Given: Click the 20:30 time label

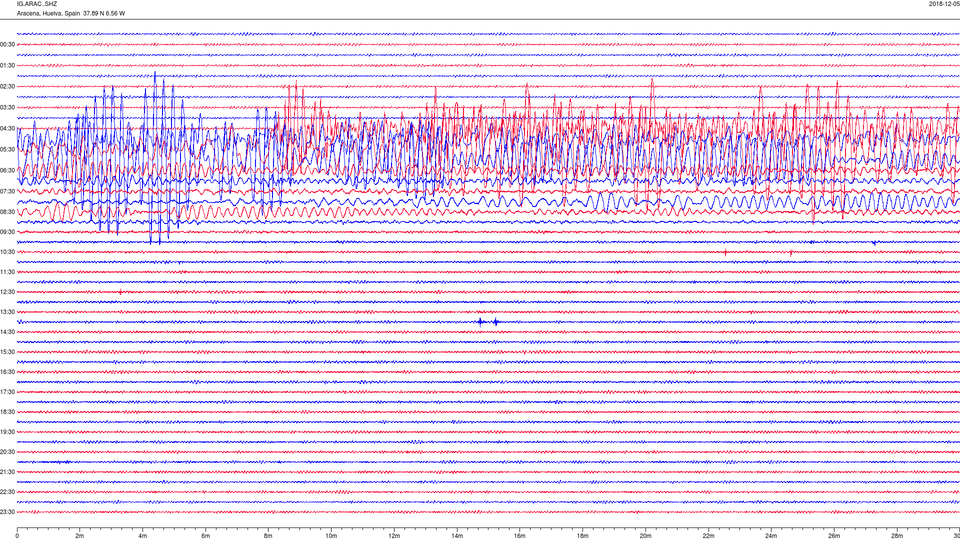Looking at the screenshot, I should pos(7,452).
